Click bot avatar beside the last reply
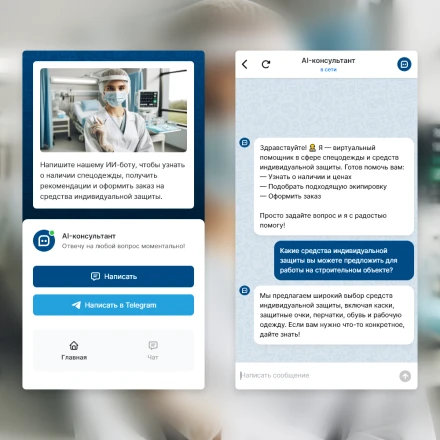 [x=245, y=291]
